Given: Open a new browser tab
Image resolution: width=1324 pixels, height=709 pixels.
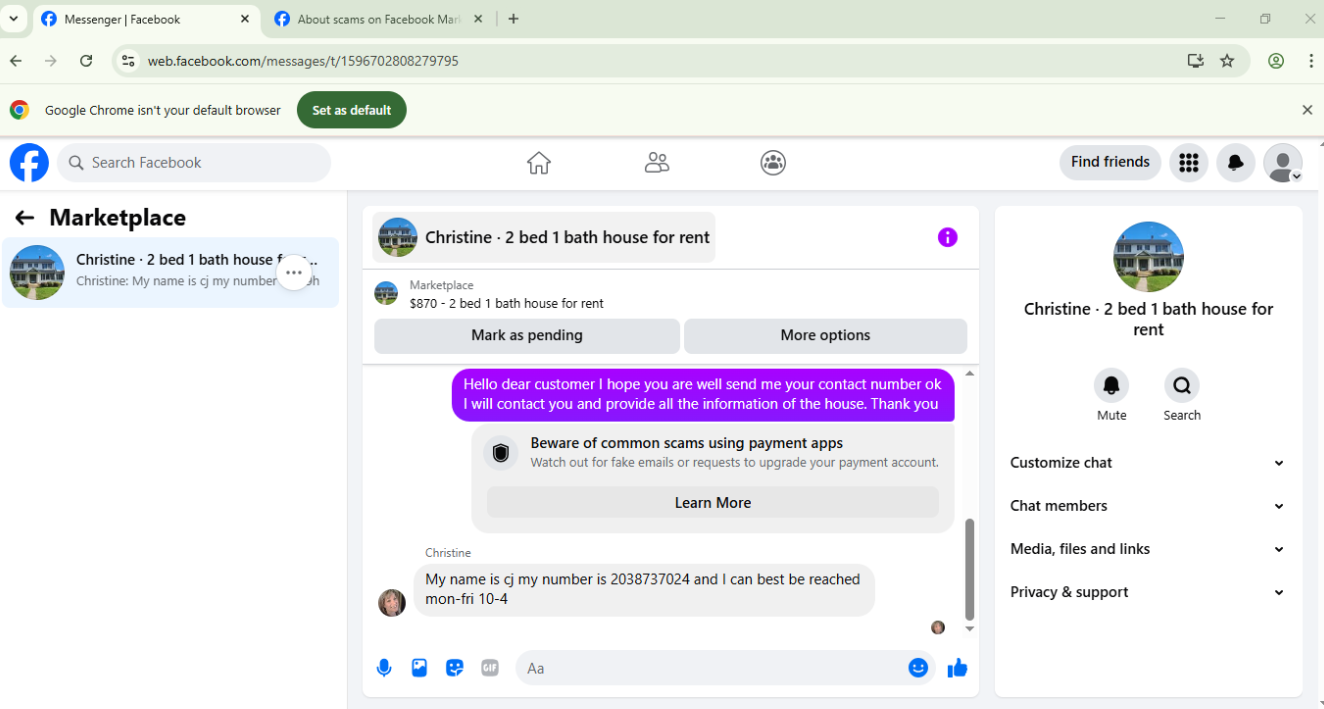Looking at the screenshot, I should [x=513, y=19].
